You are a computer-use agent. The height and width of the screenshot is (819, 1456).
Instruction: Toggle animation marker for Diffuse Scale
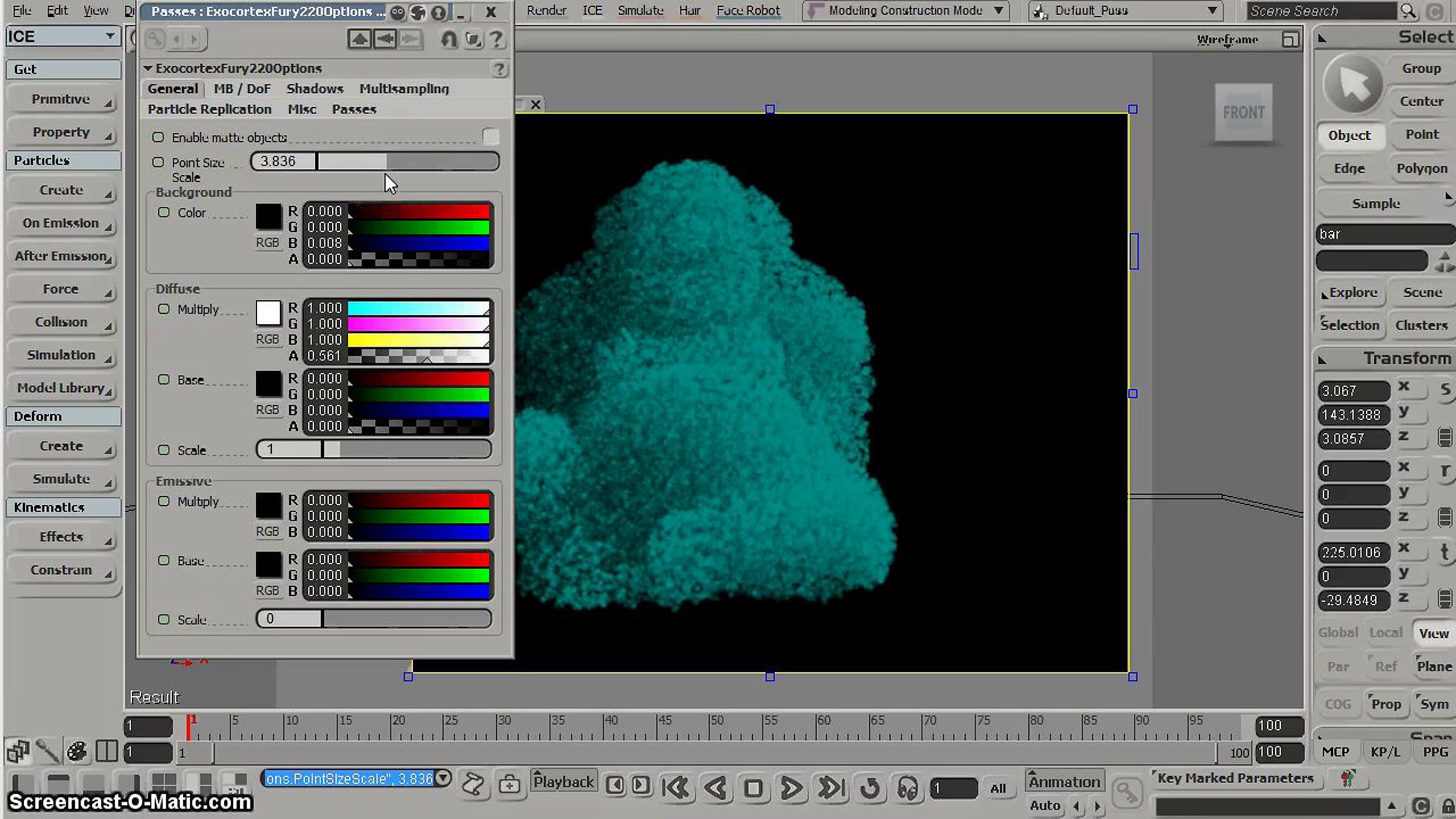[x=164, y=450]
